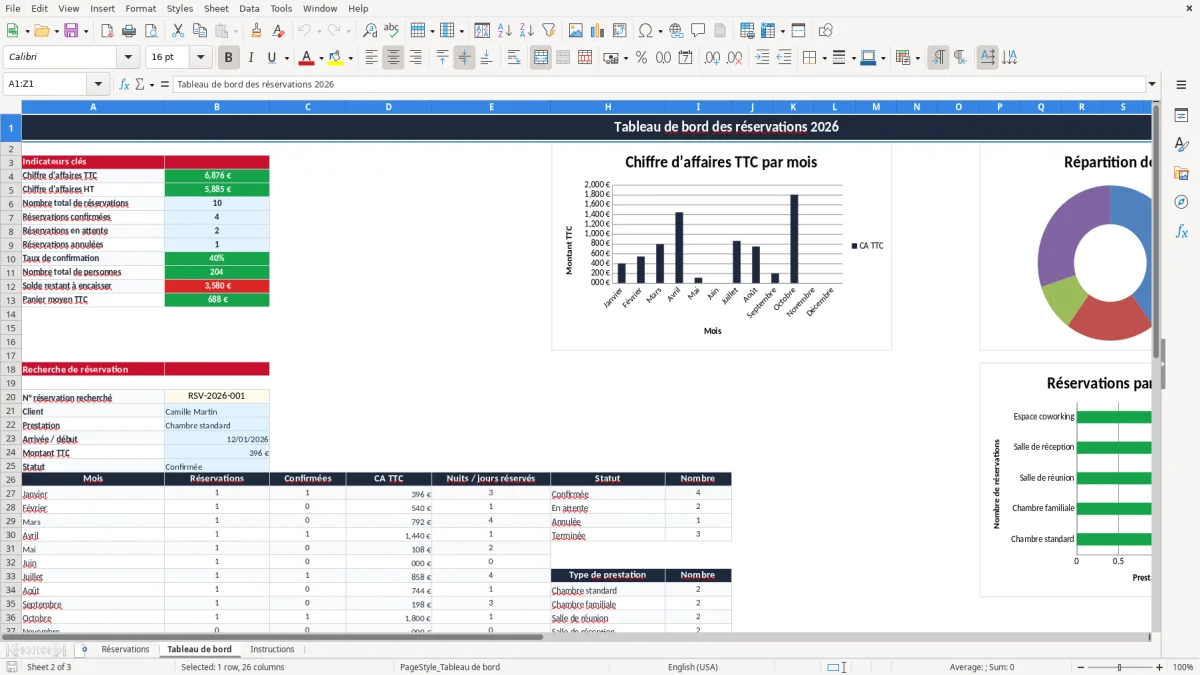Open Print Preview icon
The width and height of the screenshot is (1200, 675).
pos(150,31)
